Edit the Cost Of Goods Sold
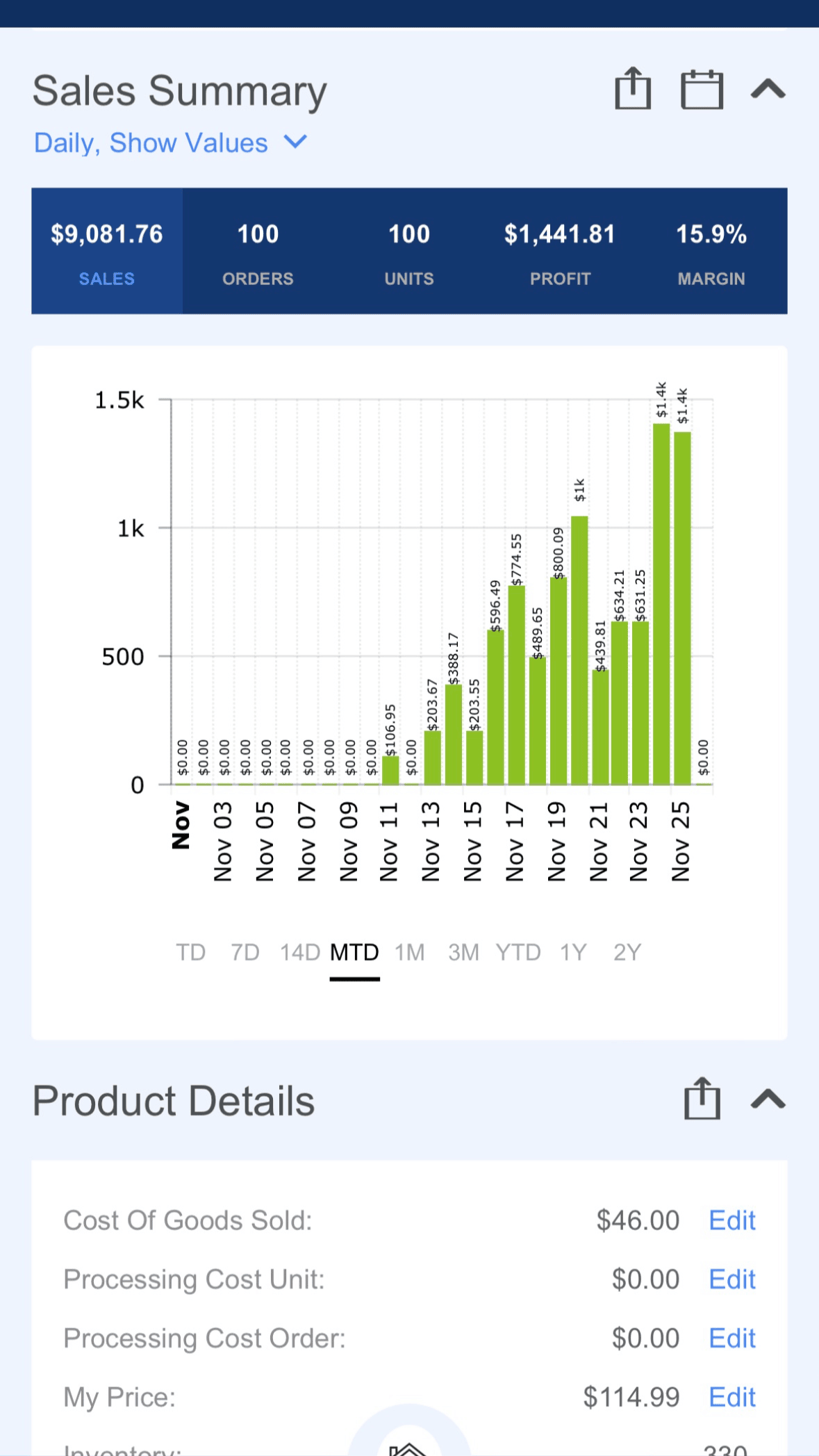The height and width of the screenshot is (1456, 819). 731,1220
